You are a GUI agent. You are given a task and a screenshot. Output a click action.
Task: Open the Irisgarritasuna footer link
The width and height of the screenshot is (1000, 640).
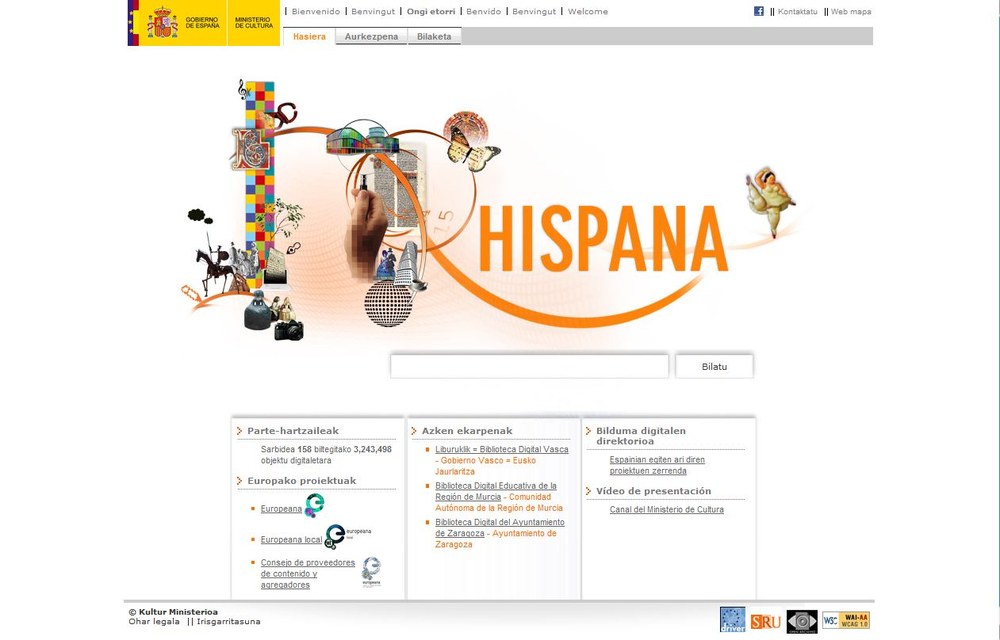228,622
